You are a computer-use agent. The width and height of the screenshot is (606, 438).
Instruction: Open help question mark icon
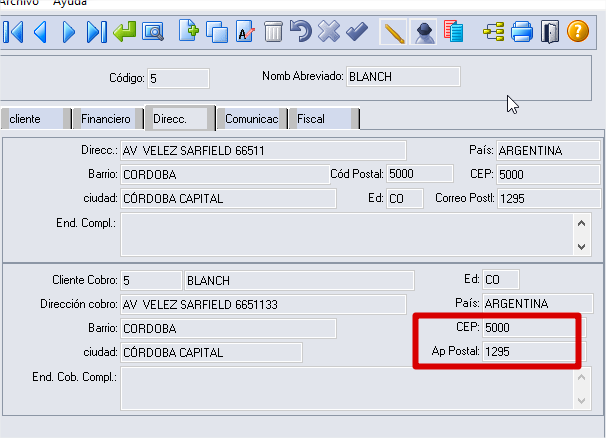click(578, 31)
